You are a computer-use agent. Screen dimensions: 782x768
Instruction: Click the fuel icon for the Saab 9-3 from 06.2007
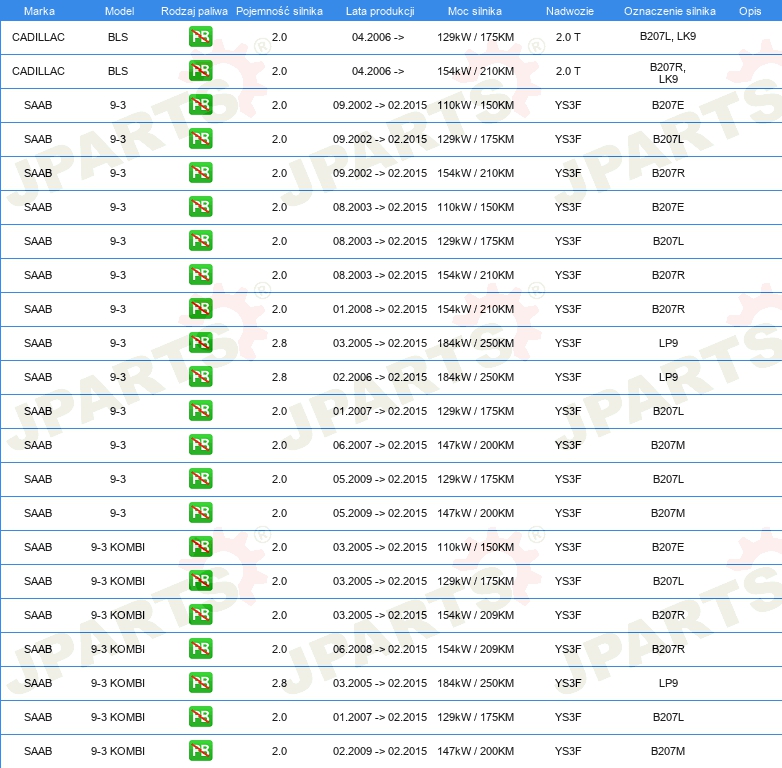(200, 445)
